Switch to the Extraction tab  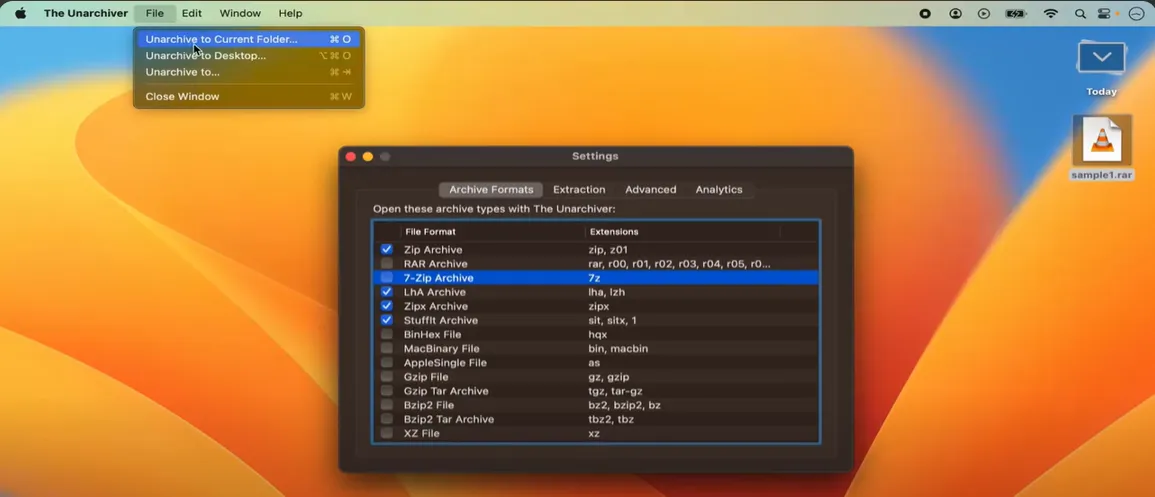[x=579, y=189]
